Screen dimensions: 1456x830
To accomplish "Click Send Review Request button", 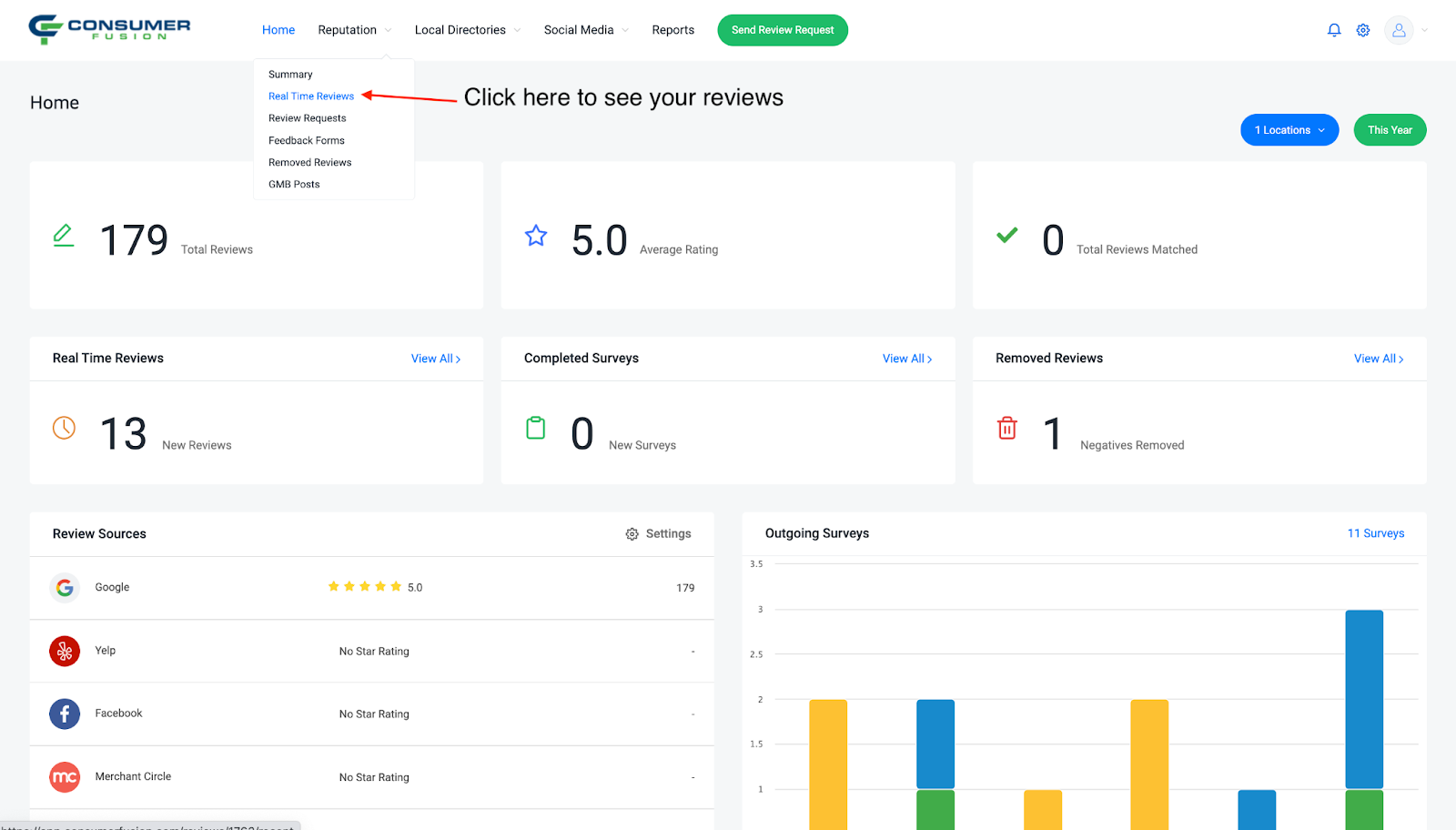I will click(783, 30).
